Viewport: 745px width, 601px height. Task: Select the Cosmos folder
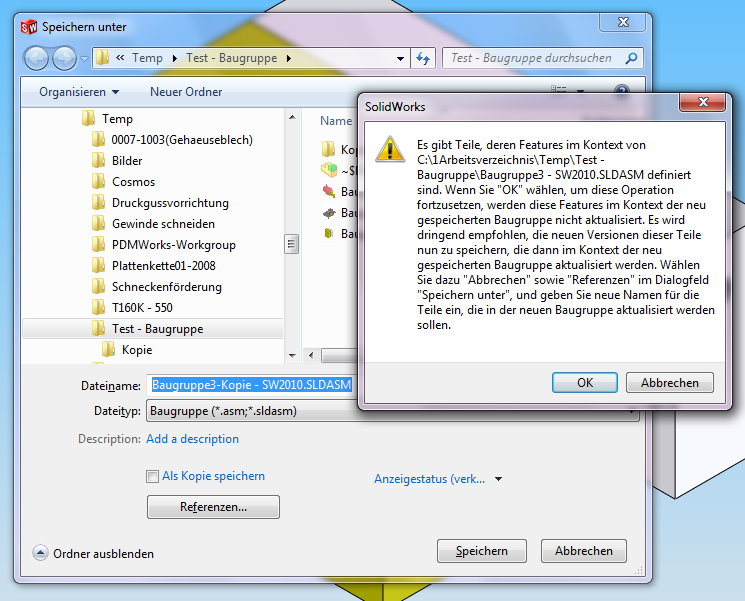point(134,181)
